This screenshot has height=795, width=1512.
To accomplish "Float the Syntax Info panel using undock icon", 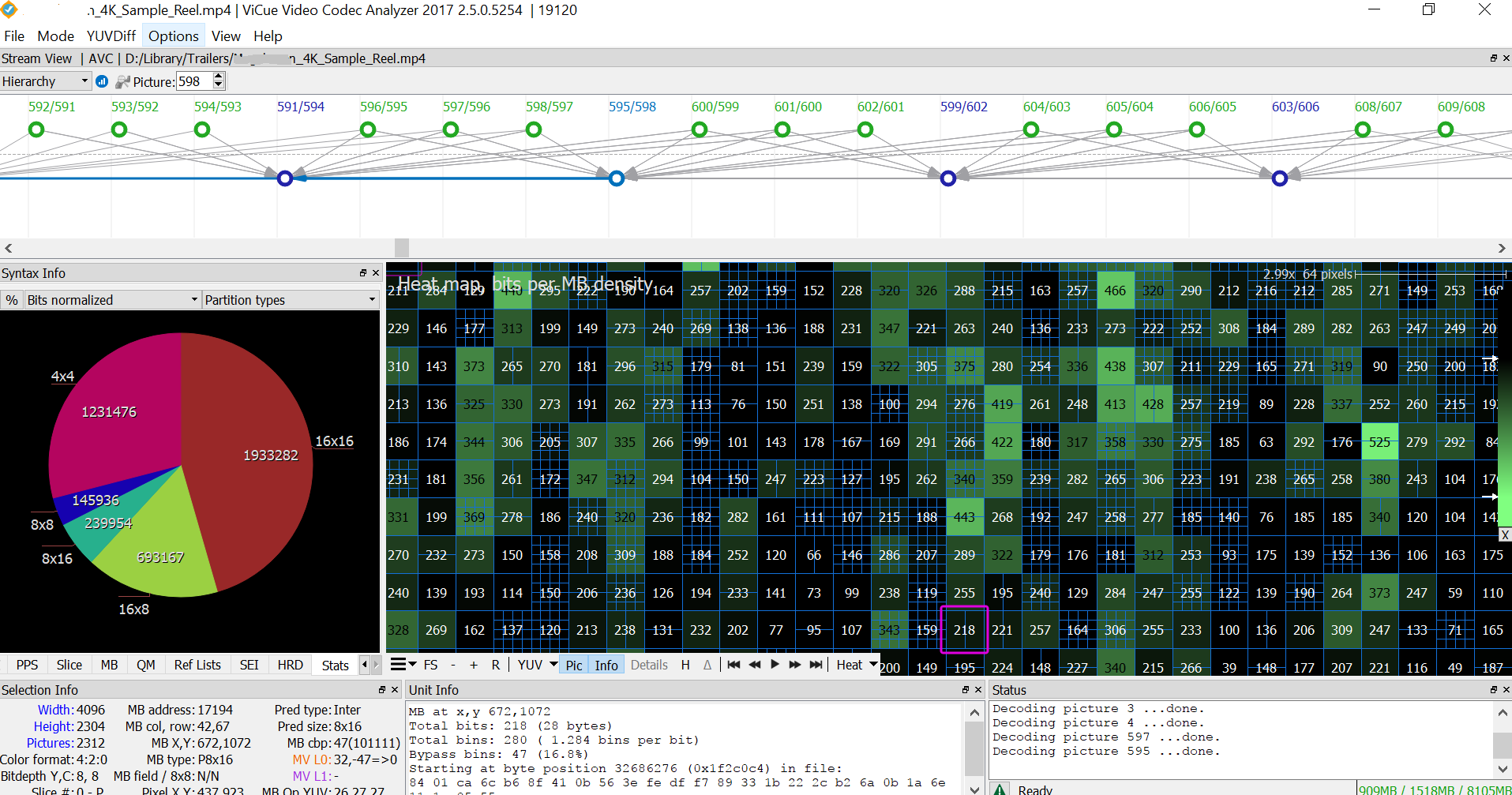I will [363, 273].
